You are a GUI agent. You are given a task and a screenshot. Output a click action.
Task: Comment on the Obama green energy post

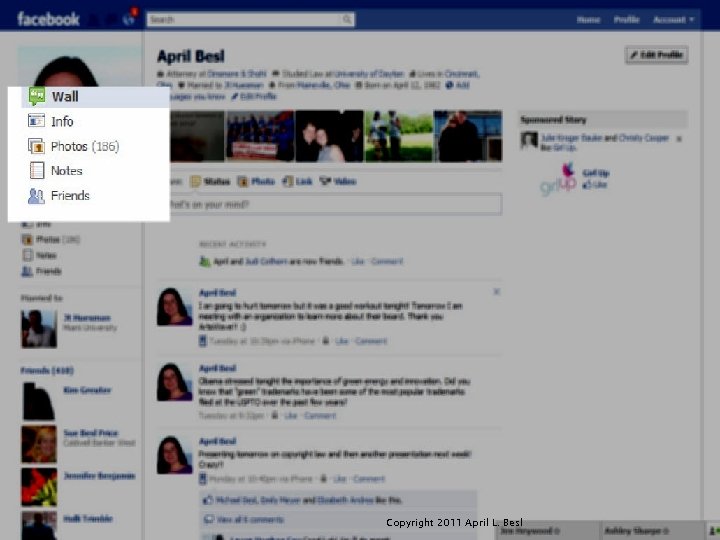click(x=320, y=416)
